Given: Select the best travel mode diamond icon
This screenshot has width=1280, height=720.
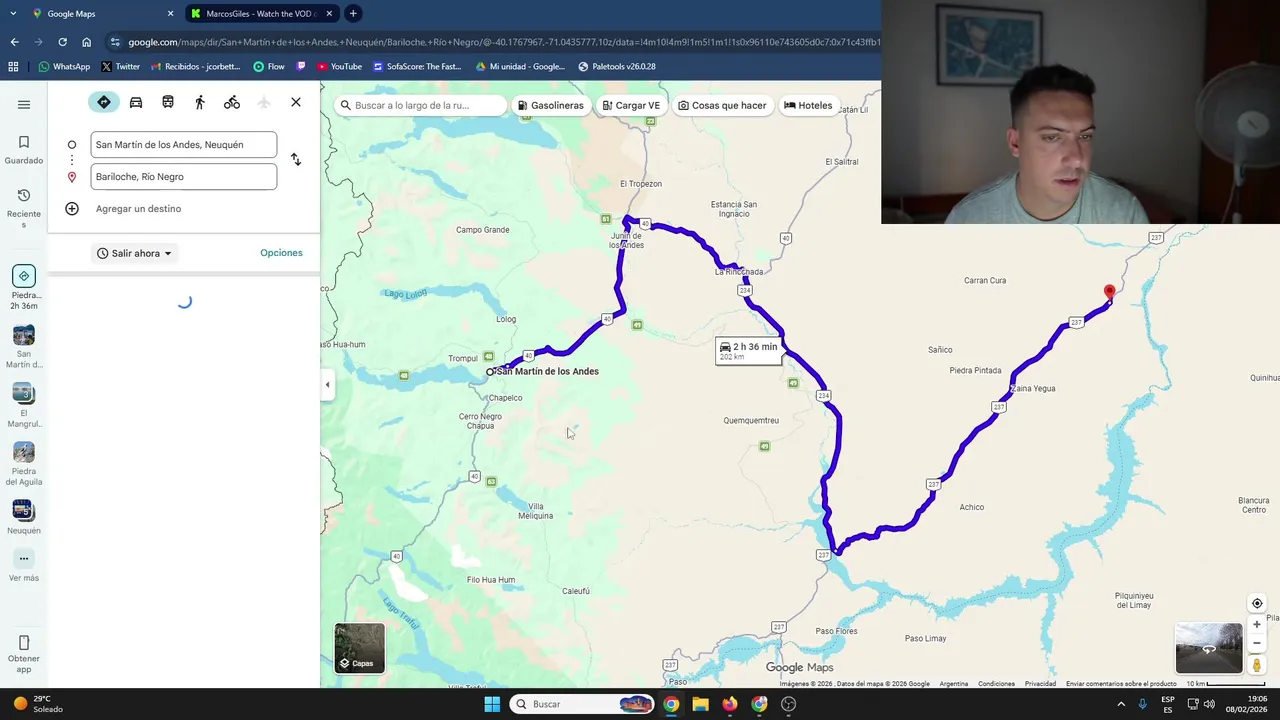Looking at the screenshot, I should click(x=104, y=102).
